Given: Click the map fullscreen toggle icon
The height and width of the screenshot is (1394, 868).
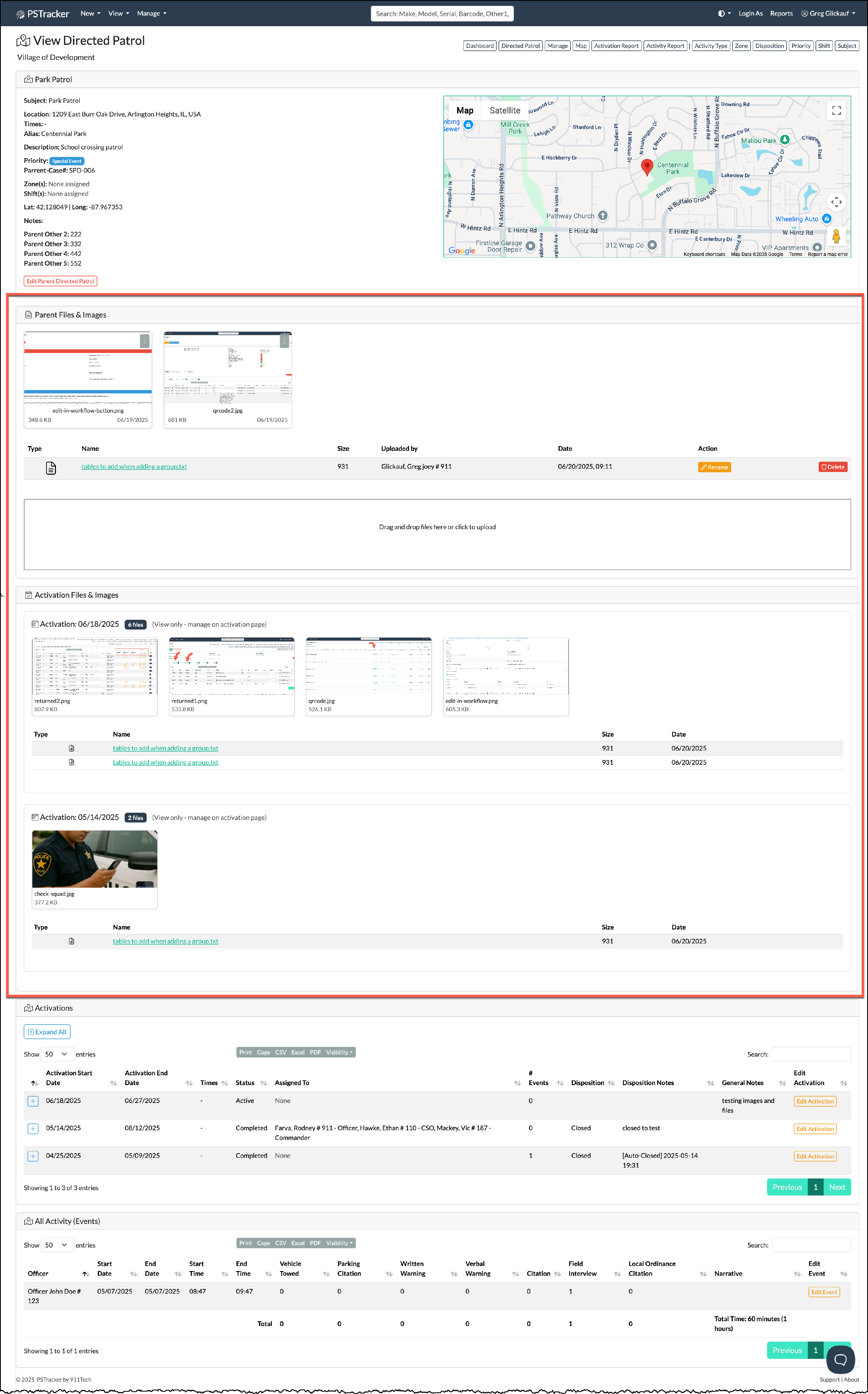Looking at the screenshot, I should (x=836, y=110).
